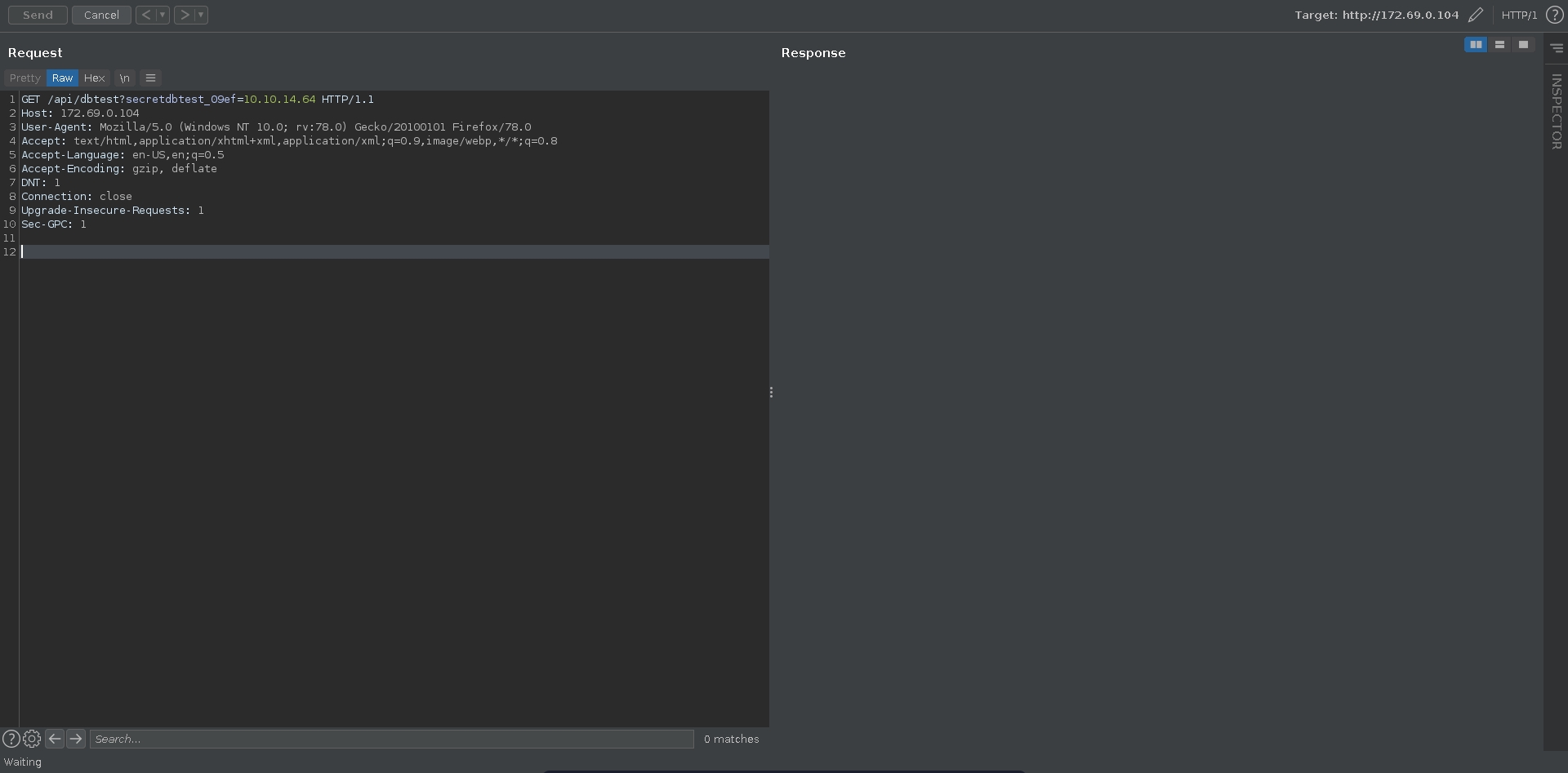Image resolution: width=1568 pixels, height=773 pixels.
Task: Click the search help question mark icon
Action: click(x=11, y=739)
